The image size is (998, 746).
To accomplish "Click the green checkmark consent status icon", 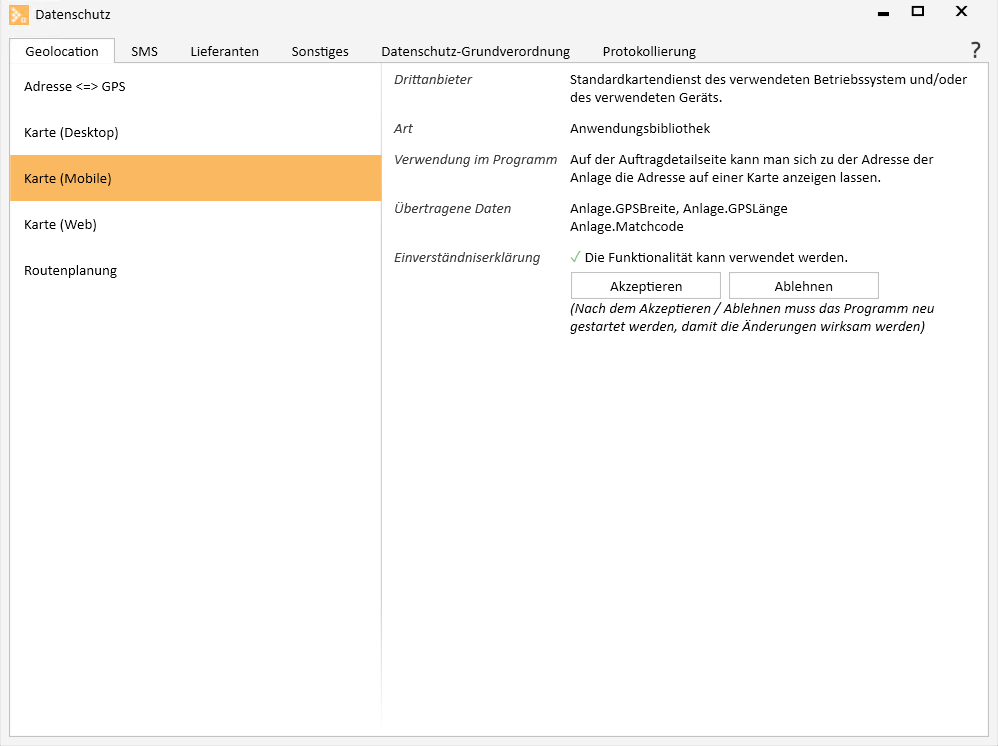I will click(x=575, y=258).
